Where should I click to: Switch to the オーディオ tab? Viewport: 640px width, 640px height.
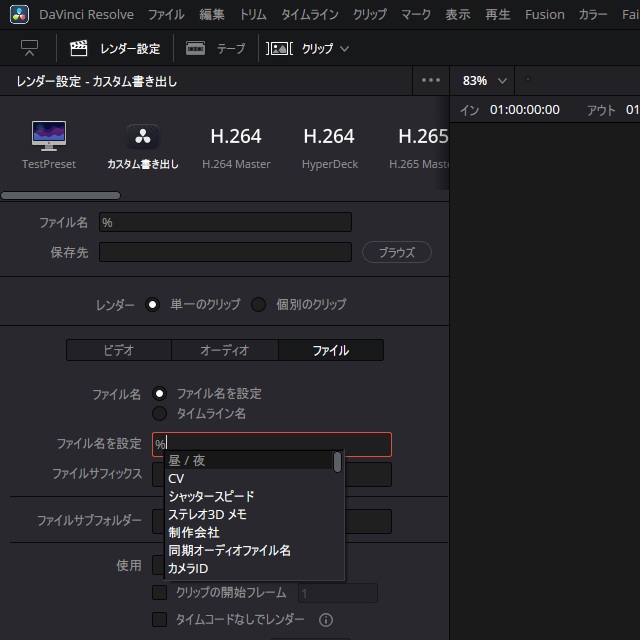click(x=225, y=350)
